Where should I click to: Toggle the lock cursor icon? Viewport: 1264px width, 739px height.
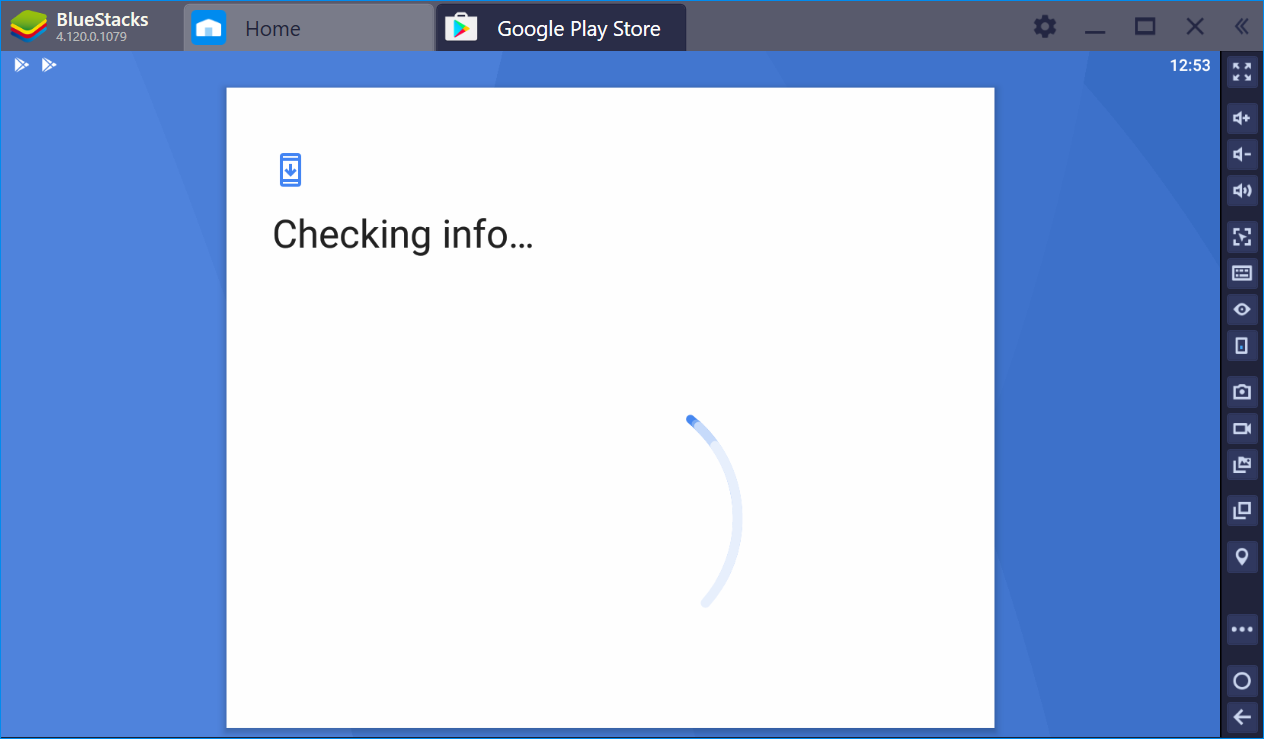1242,237
